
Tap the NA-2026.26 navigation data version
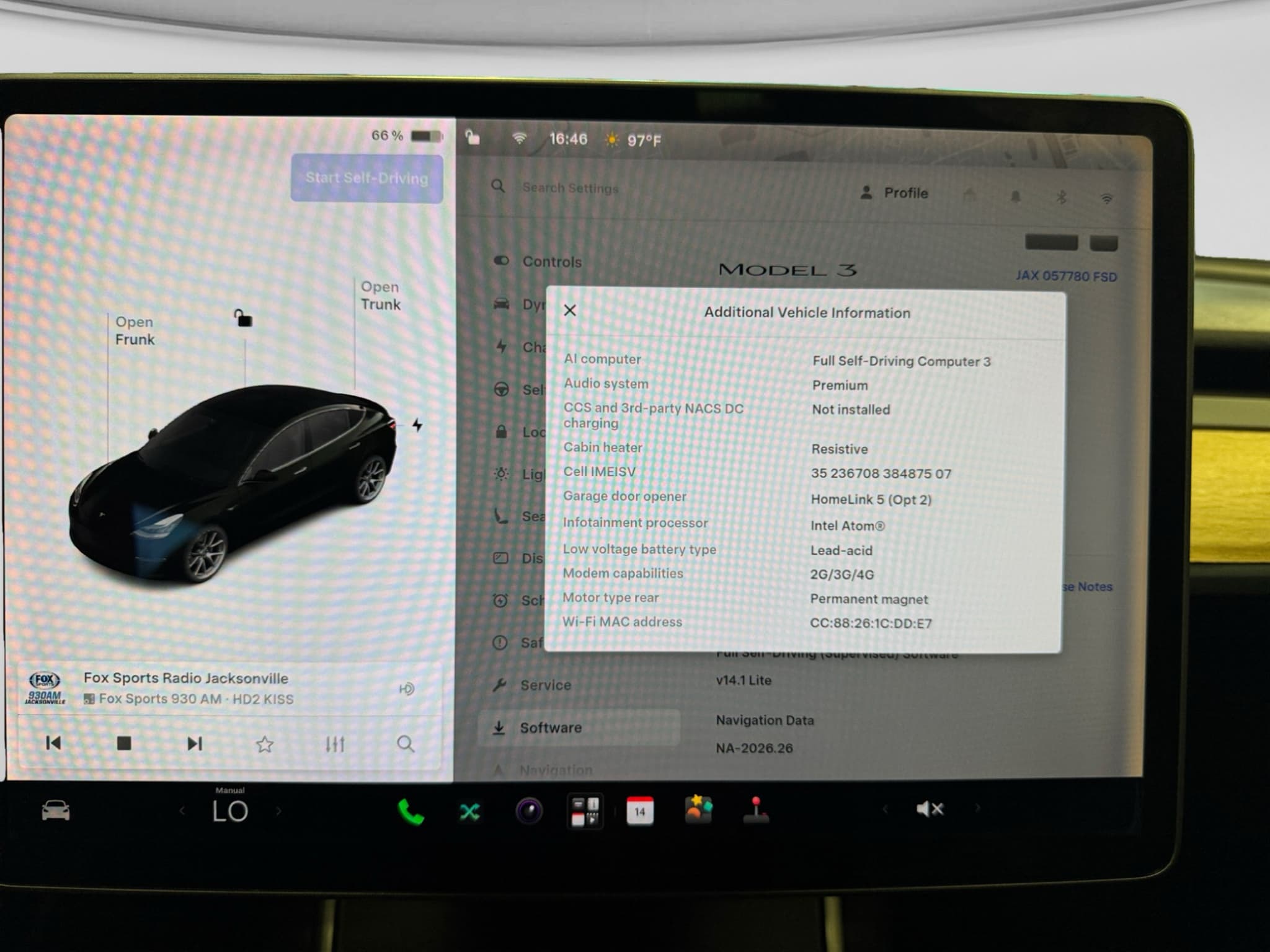(x=754, y=748)
